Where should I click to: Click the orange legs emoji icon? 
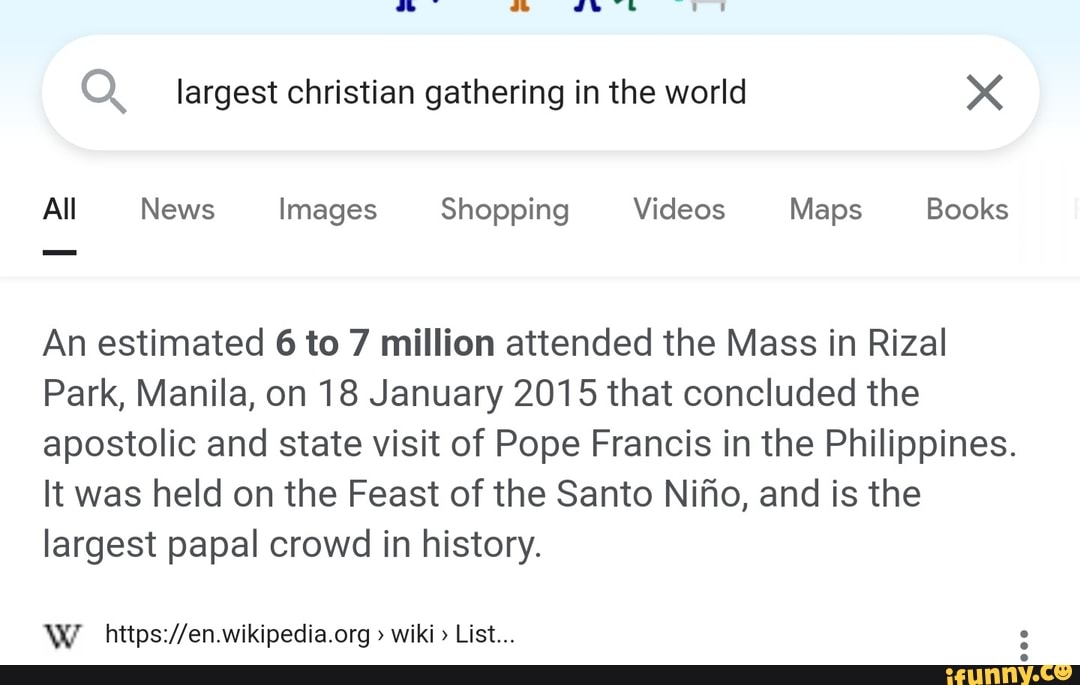click(x=519, y=5)
